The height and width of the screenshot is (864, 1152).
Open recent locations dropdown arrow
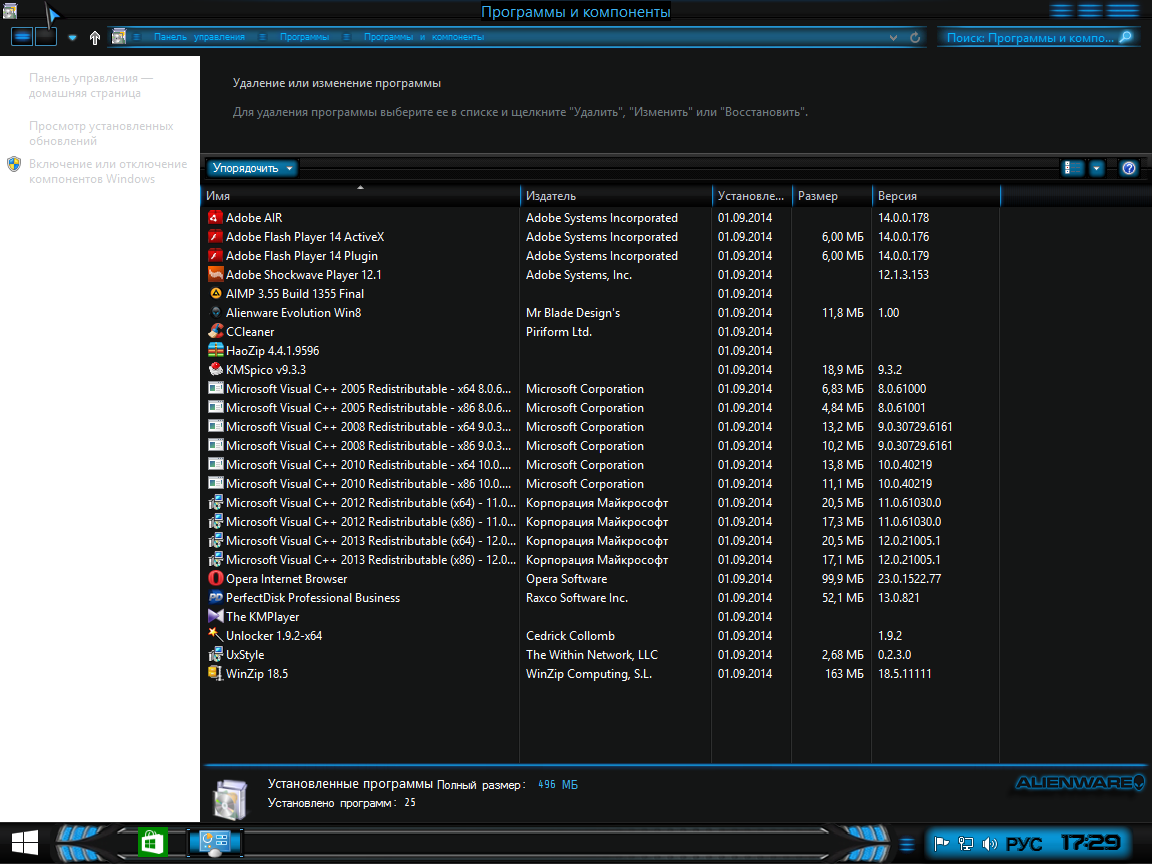(x=72, y=37)
